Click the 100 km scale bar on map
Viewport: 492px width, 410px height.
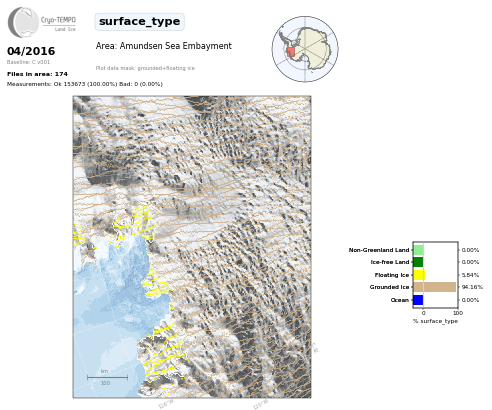[x=107, y=377]
